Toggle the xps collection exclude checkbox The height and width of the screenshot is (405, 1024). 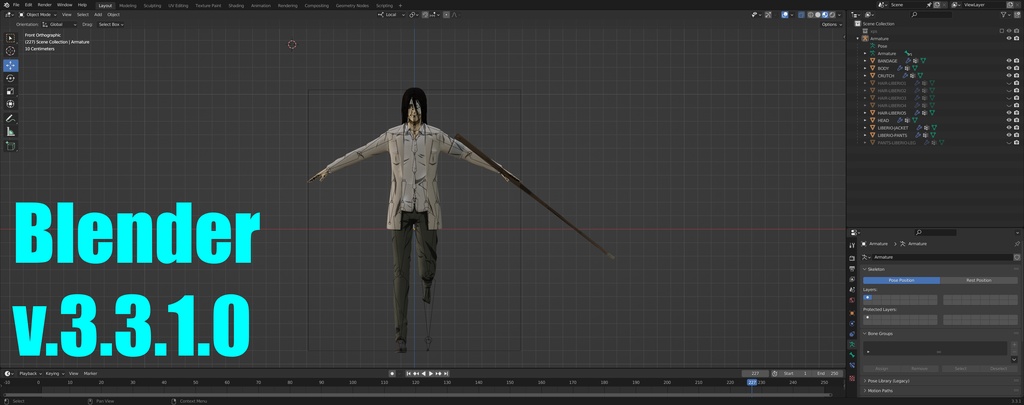coord(1002,31)
